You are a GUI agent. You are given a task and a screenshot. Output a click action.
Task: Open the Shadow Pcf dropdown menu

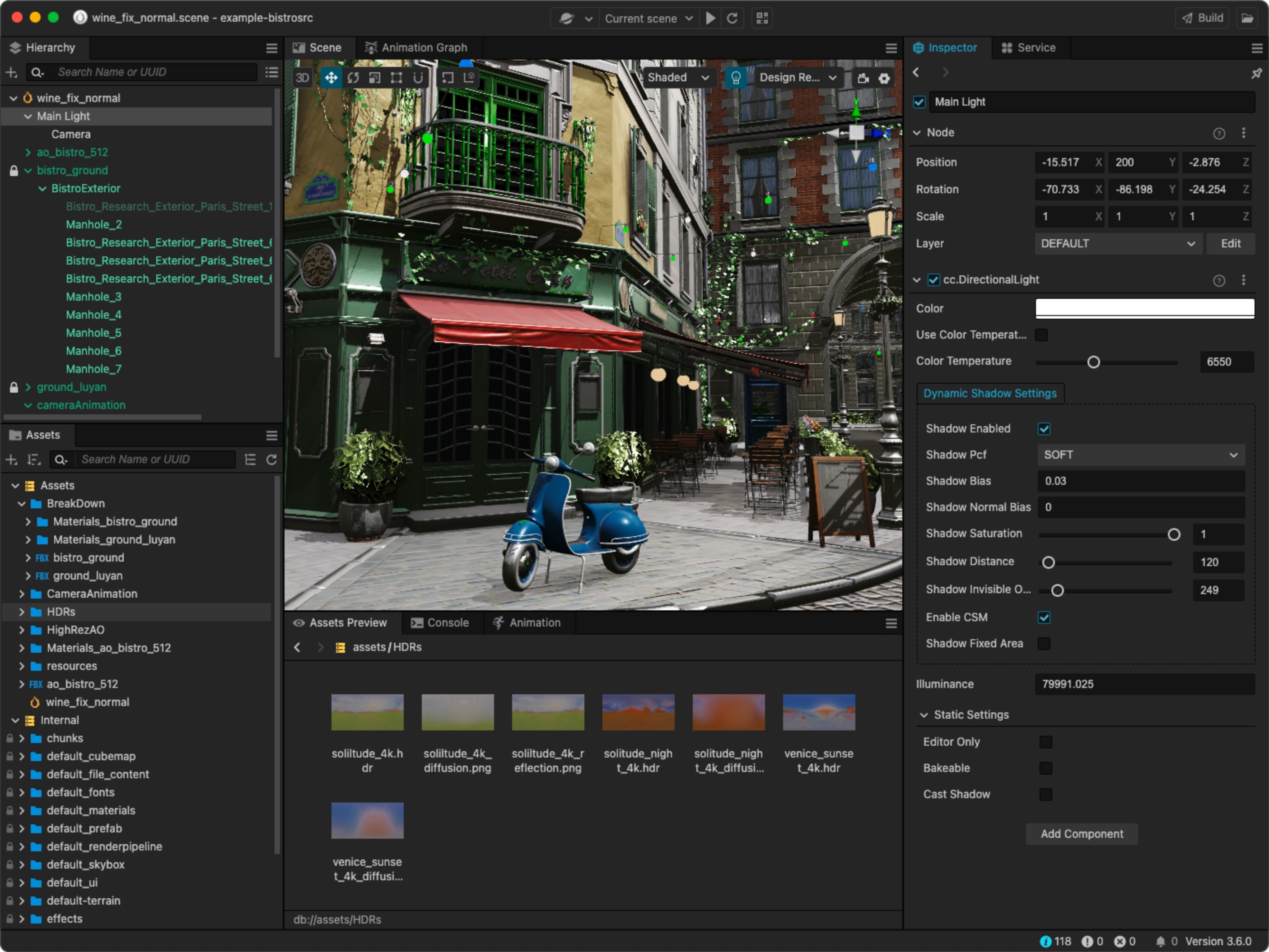tap(1139, 454)
